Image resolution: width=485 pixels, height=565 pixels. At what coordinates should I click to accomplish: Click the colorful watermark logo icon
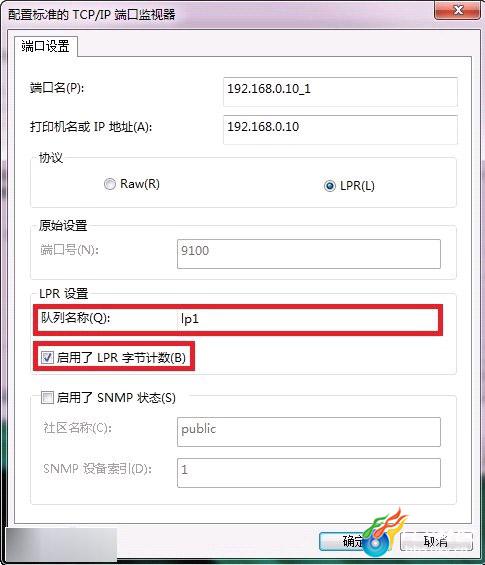[x=383, y=533]
